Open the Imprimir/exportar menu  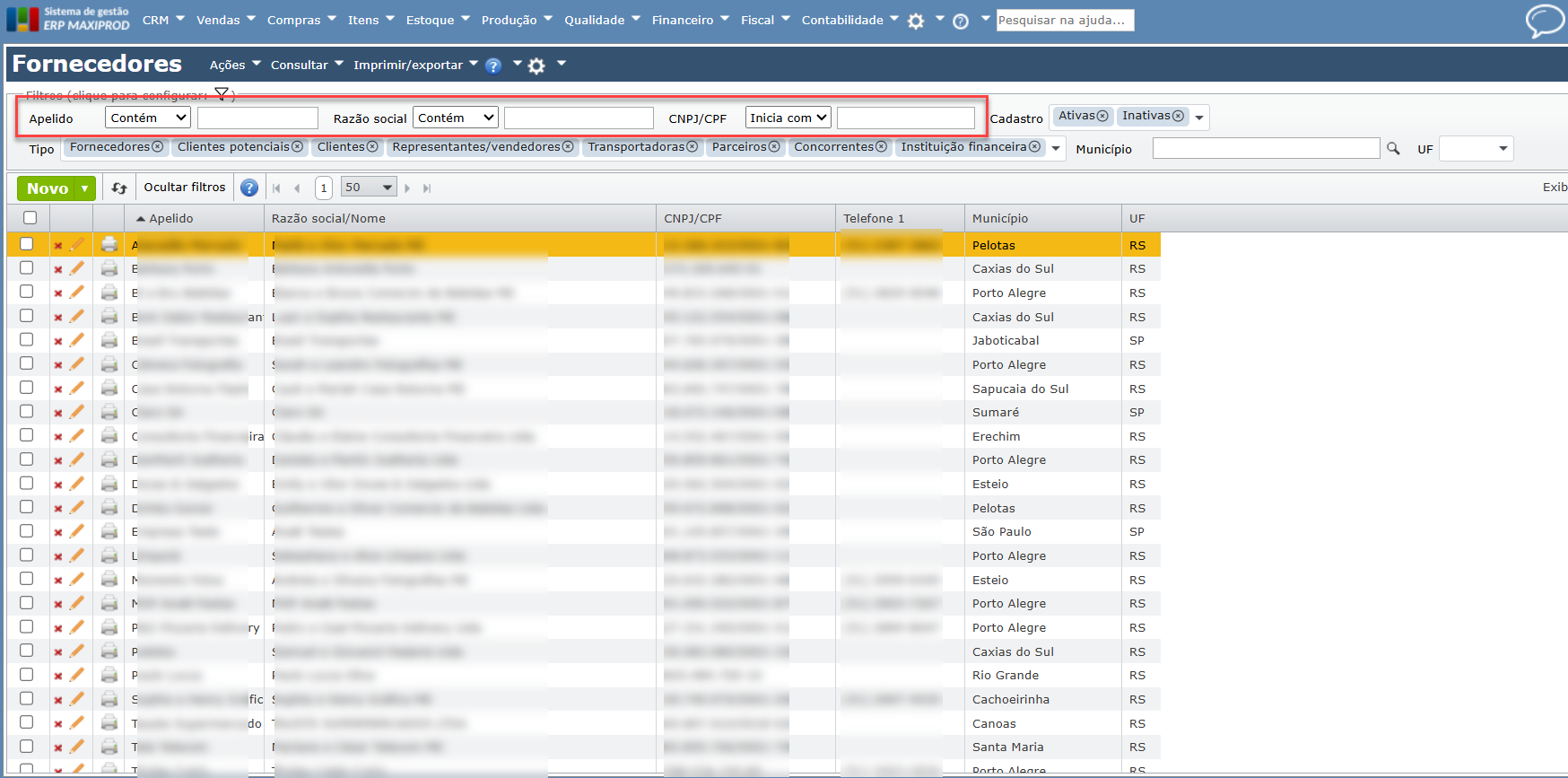(414, 65)
